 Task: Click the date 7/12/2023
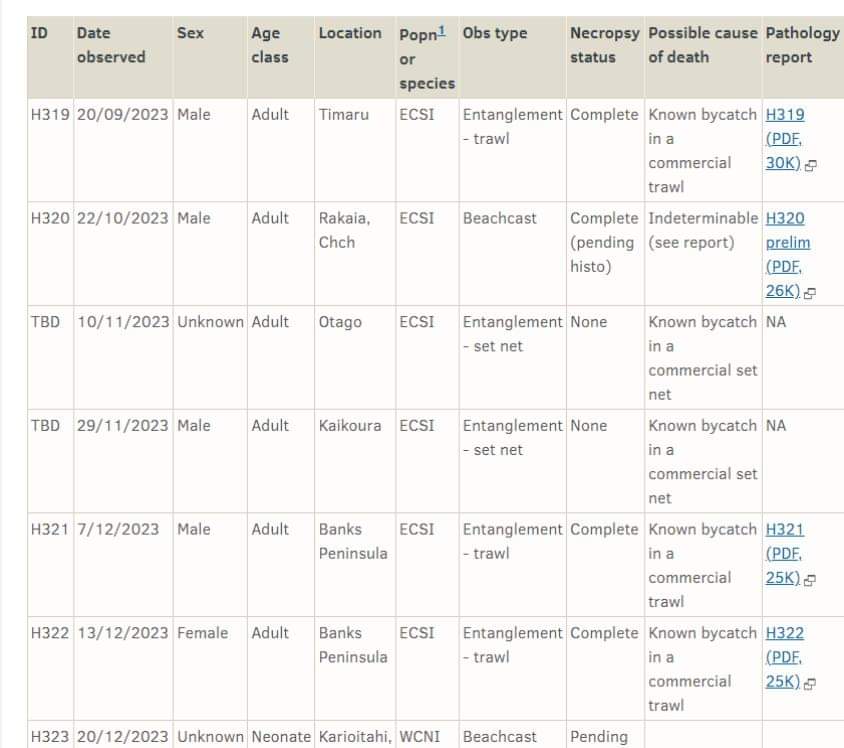118,530
